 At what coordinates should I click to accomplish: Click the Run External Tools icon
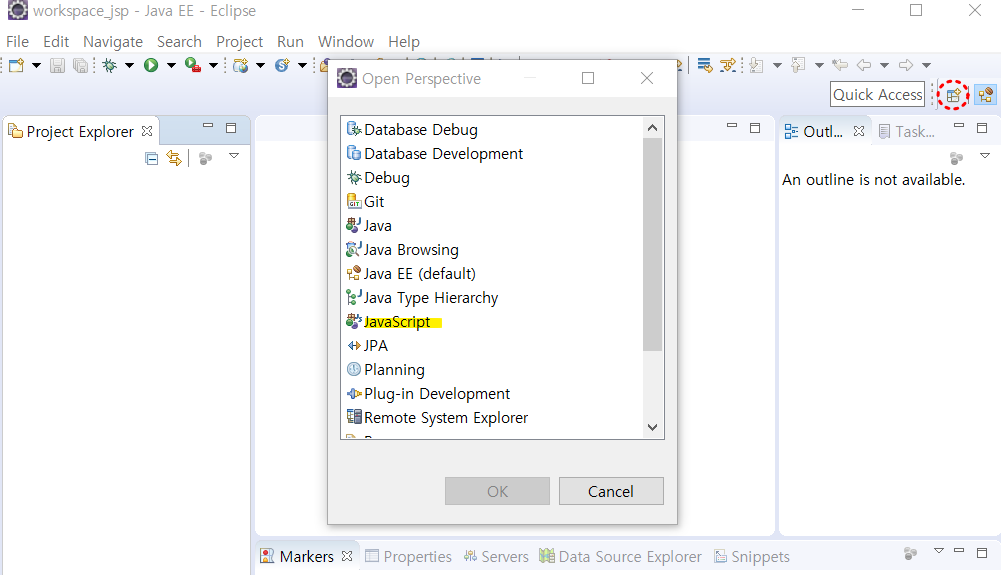pos(193,65)
